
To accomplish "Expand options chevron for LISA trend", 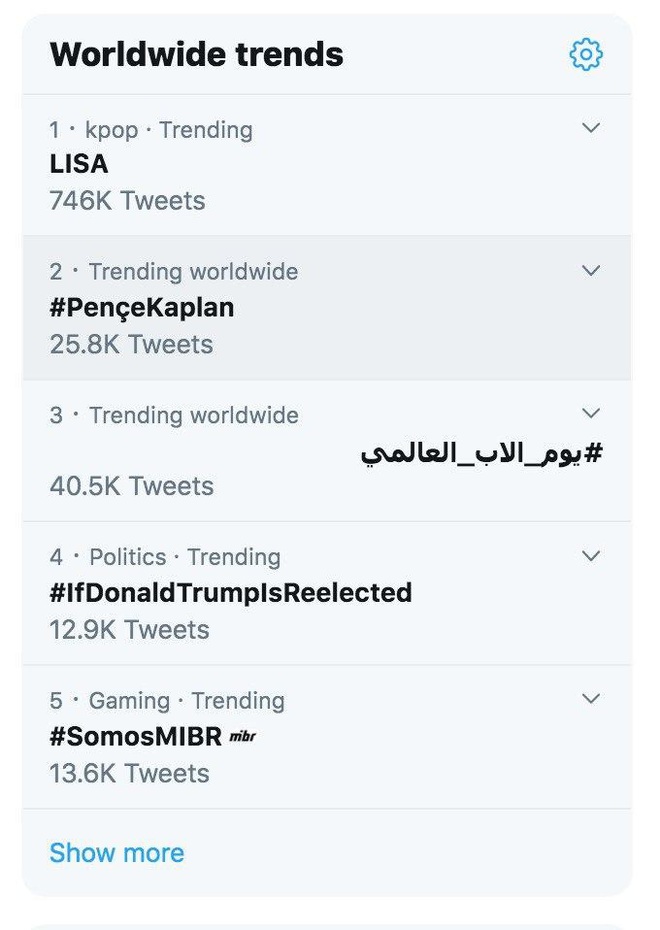I will (591, 128).
